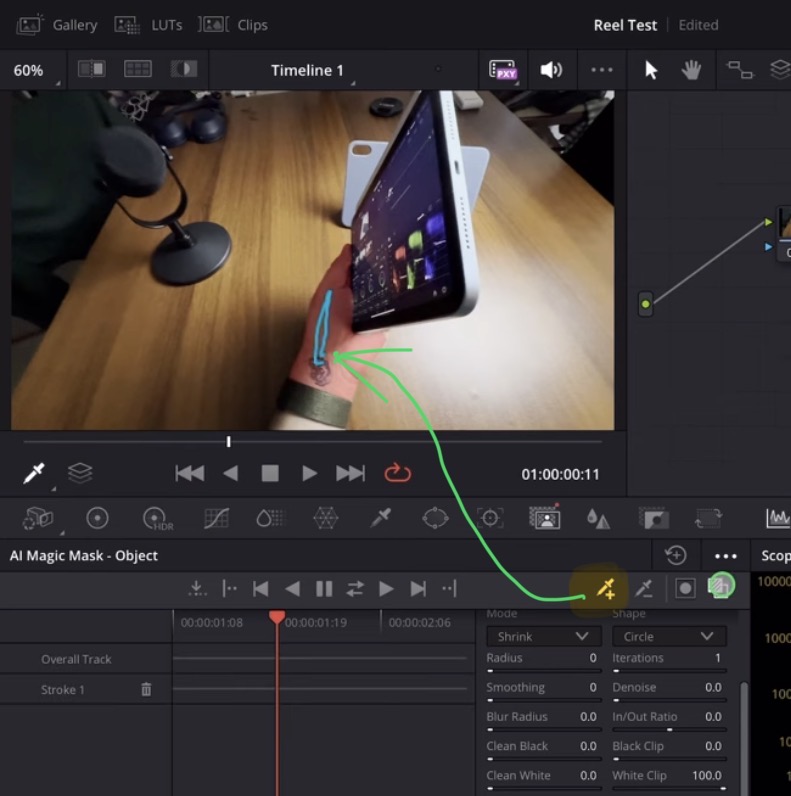Toggle loop playback

point(397,473)
